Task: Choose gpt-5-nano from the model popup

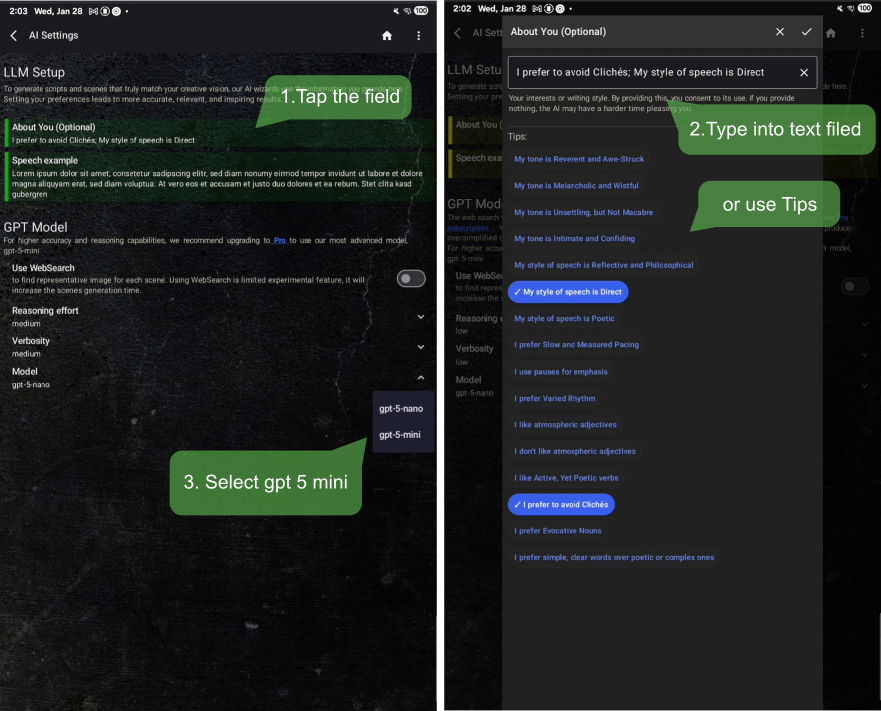Action: pos(399,408)
